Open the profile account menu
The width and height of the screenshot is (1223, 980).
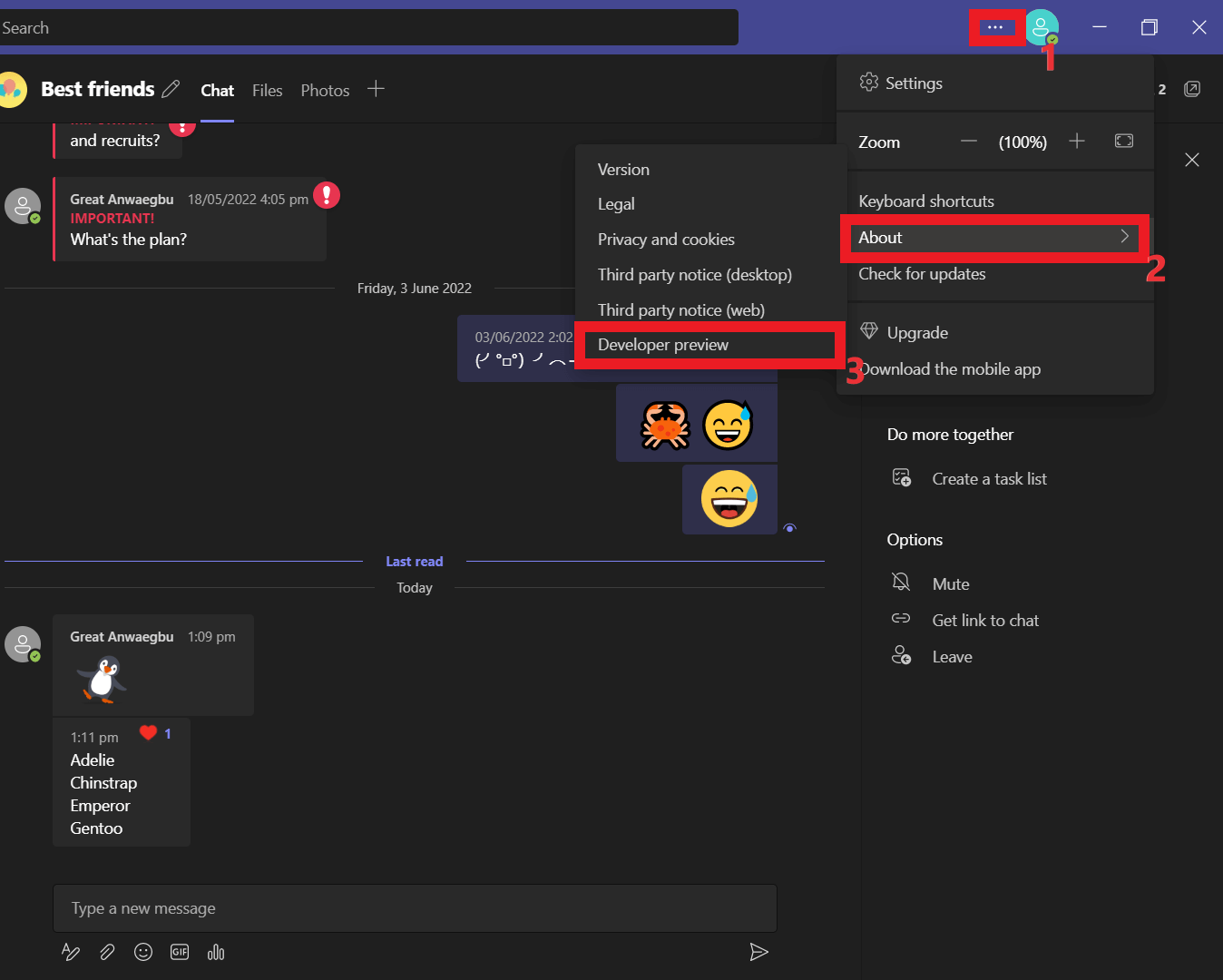(x=1042, y=27)
